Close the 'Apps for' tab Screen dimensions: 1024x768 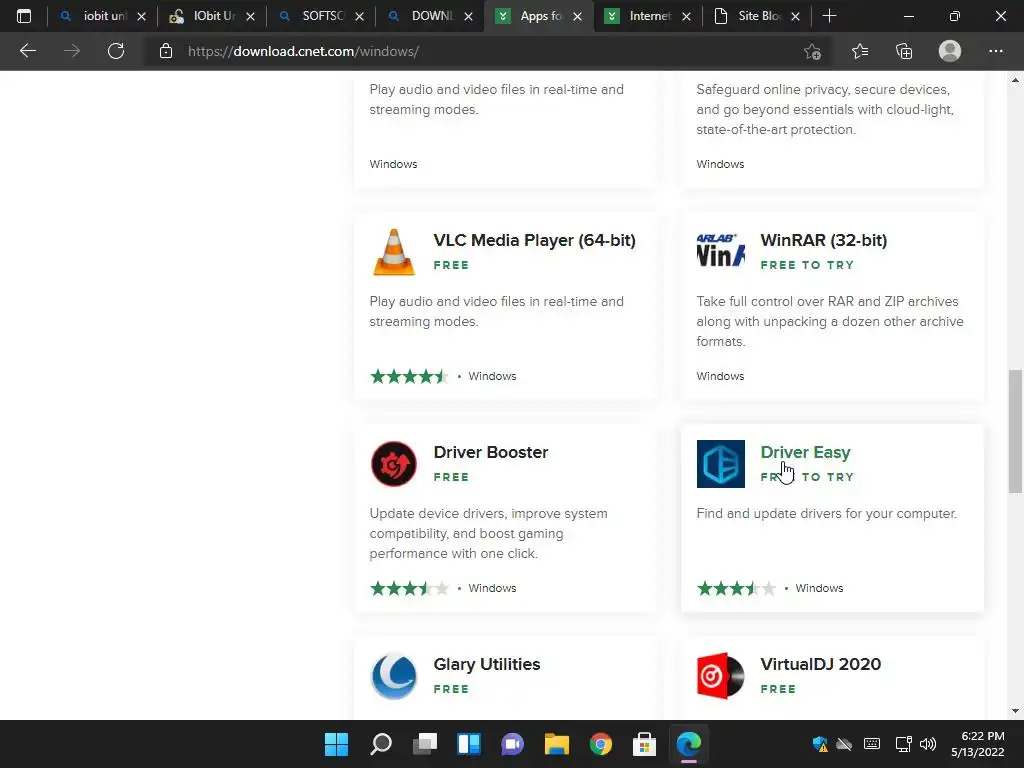click(577, 16)
